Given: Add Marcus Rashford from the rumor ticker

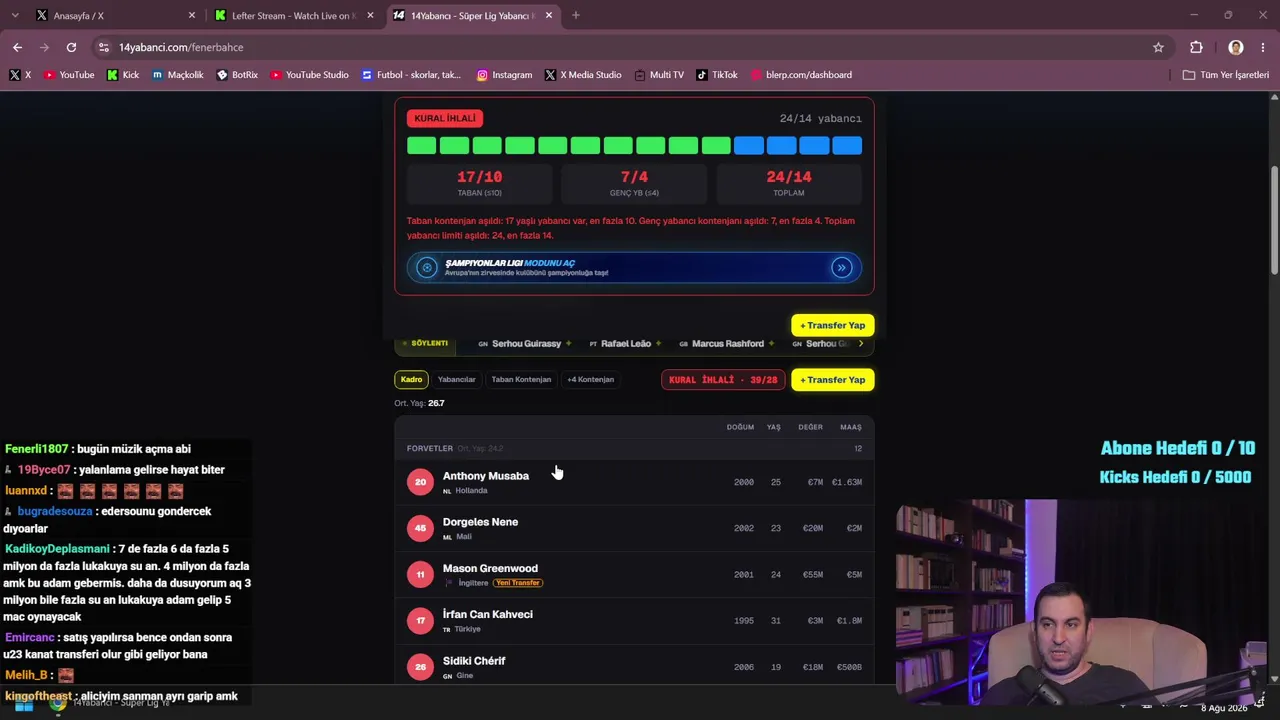Looking at the screenshot, I should [x=771, y=344].
